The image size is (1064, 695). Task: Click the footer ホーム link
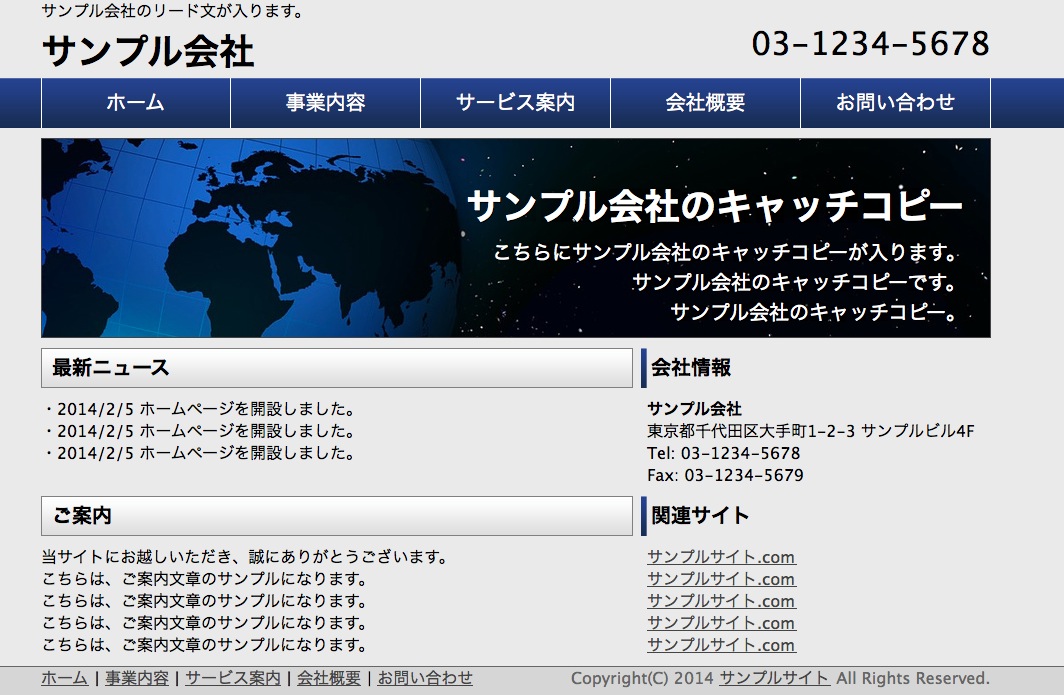click(64, 678)
